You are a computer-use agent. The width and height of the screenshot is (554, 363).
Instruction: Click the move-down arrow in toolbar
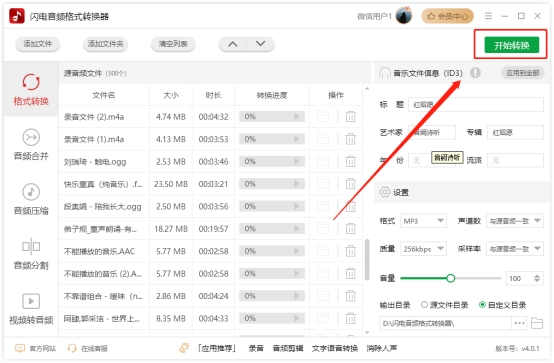pyautogui.click(x=260, y=44)
